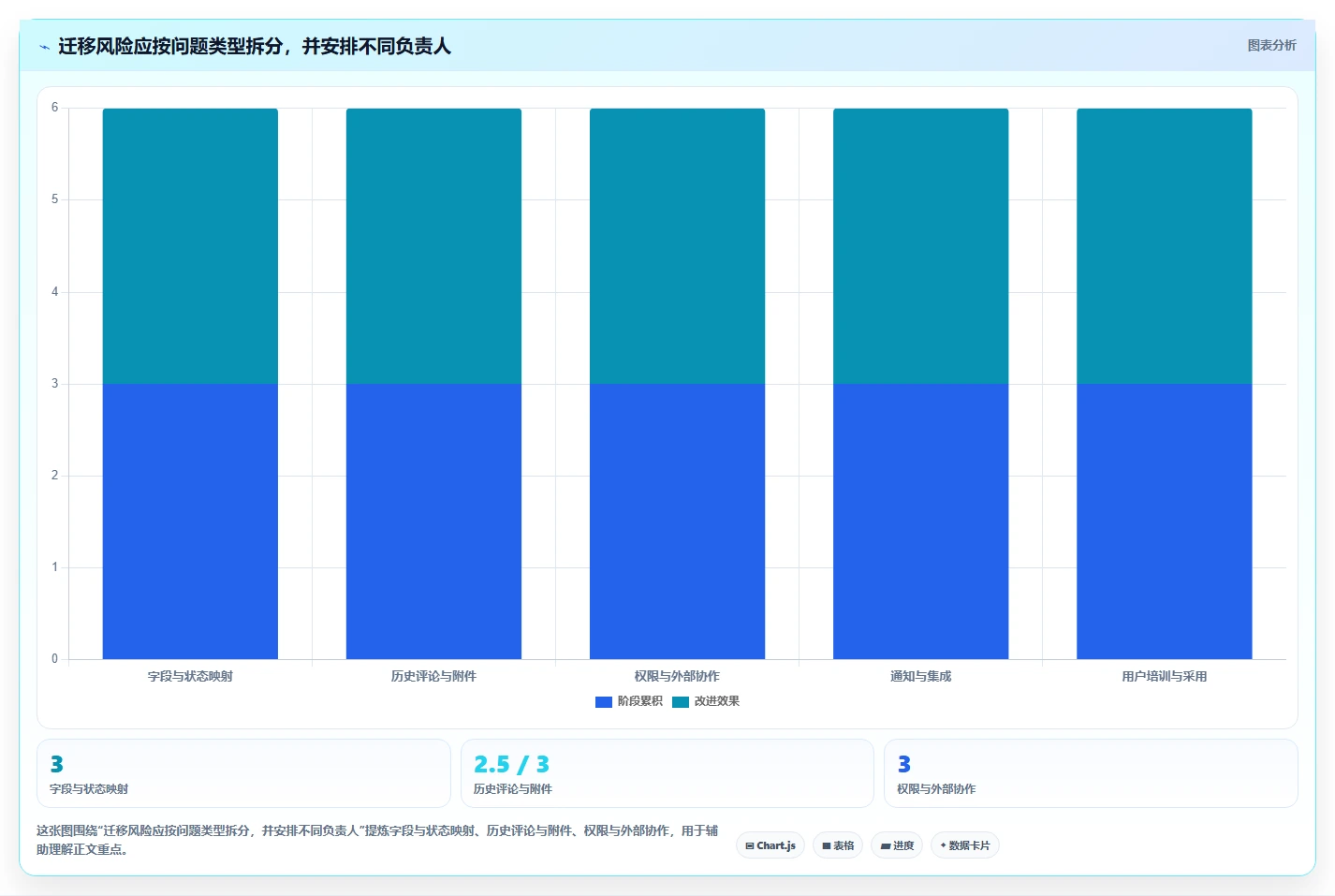
Task: Click the y-axis value 3
Action: point(54,384)
